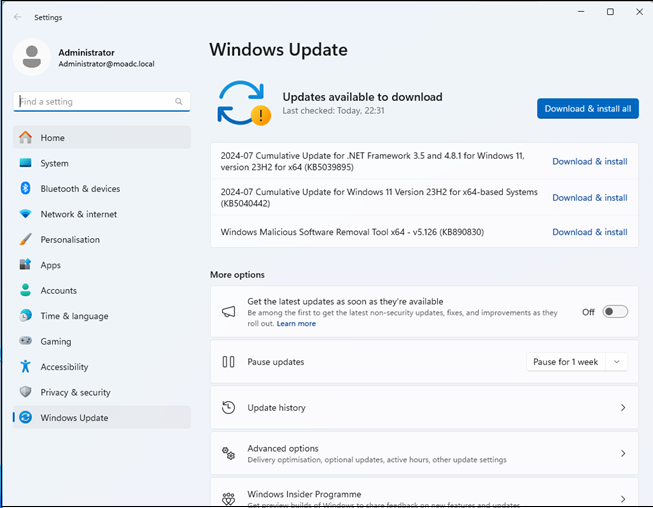Click the Apps icon in sidebar
The height and width of the screenshot is (508, 653).
coord(25,264)
